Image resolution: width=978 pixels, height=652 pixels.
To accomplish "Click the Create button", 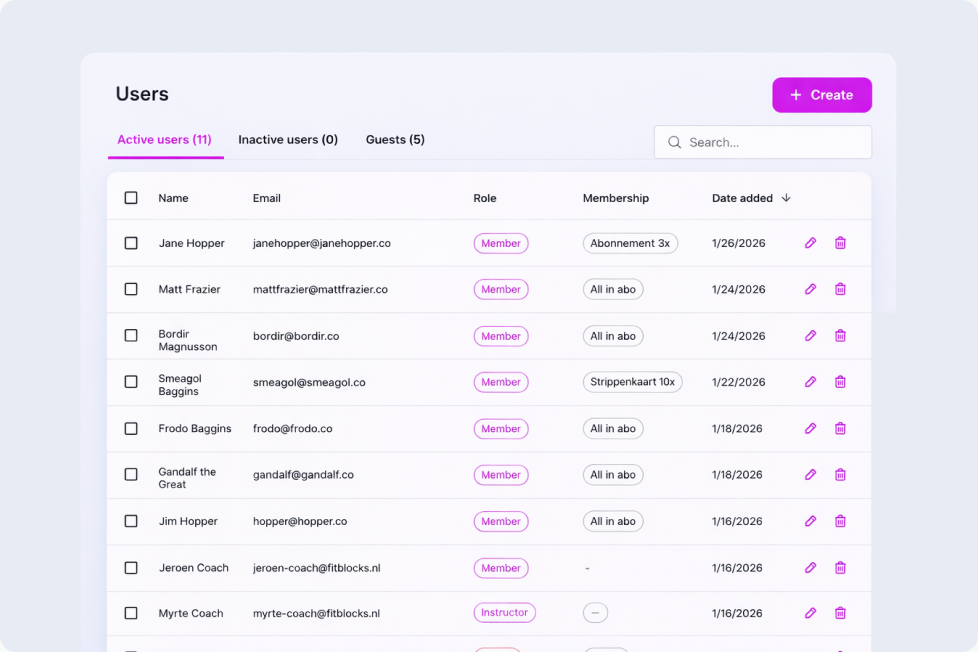I will tap(822, 95).
